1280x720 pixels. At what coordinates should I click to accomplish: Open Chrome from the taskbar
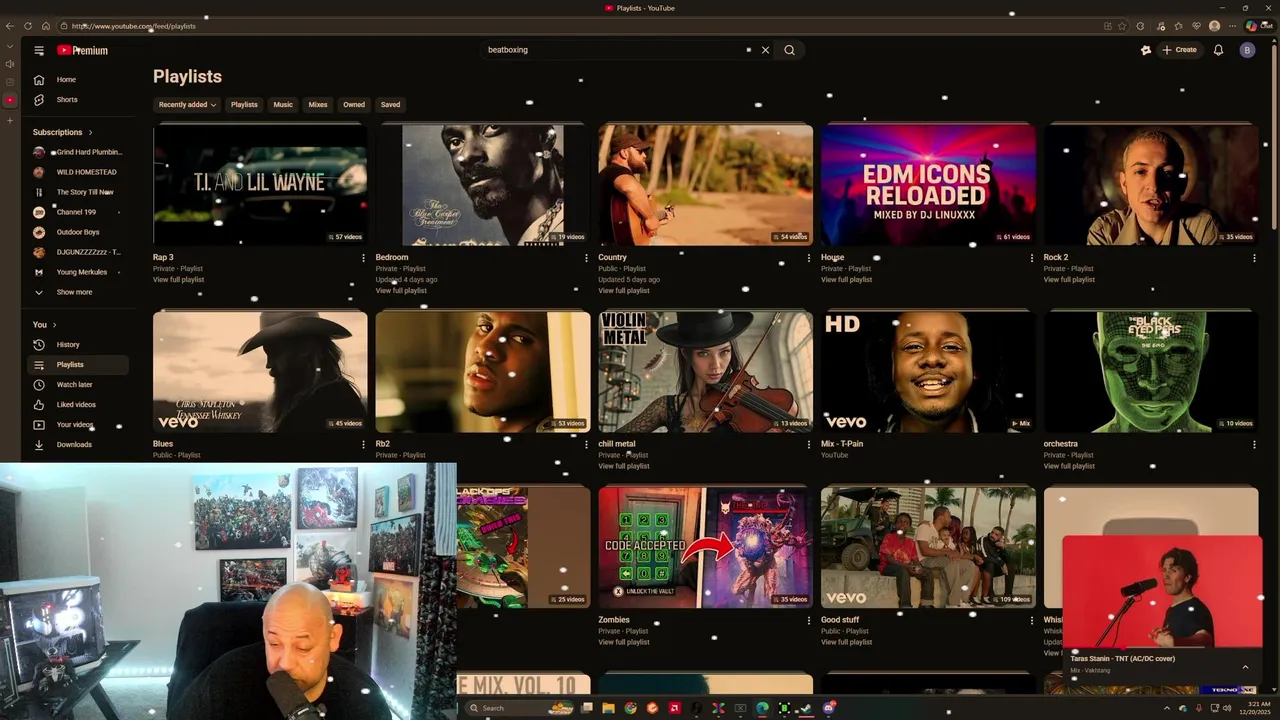(630, 708)
